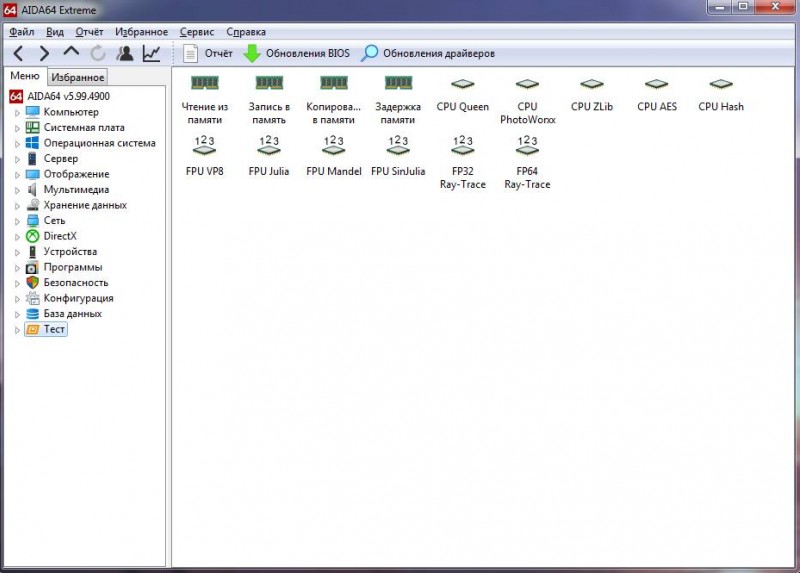The height and width of the screenshot is (573, 800).
Task: Click the greyed-out refresh icon
Action: click(98, 53)
